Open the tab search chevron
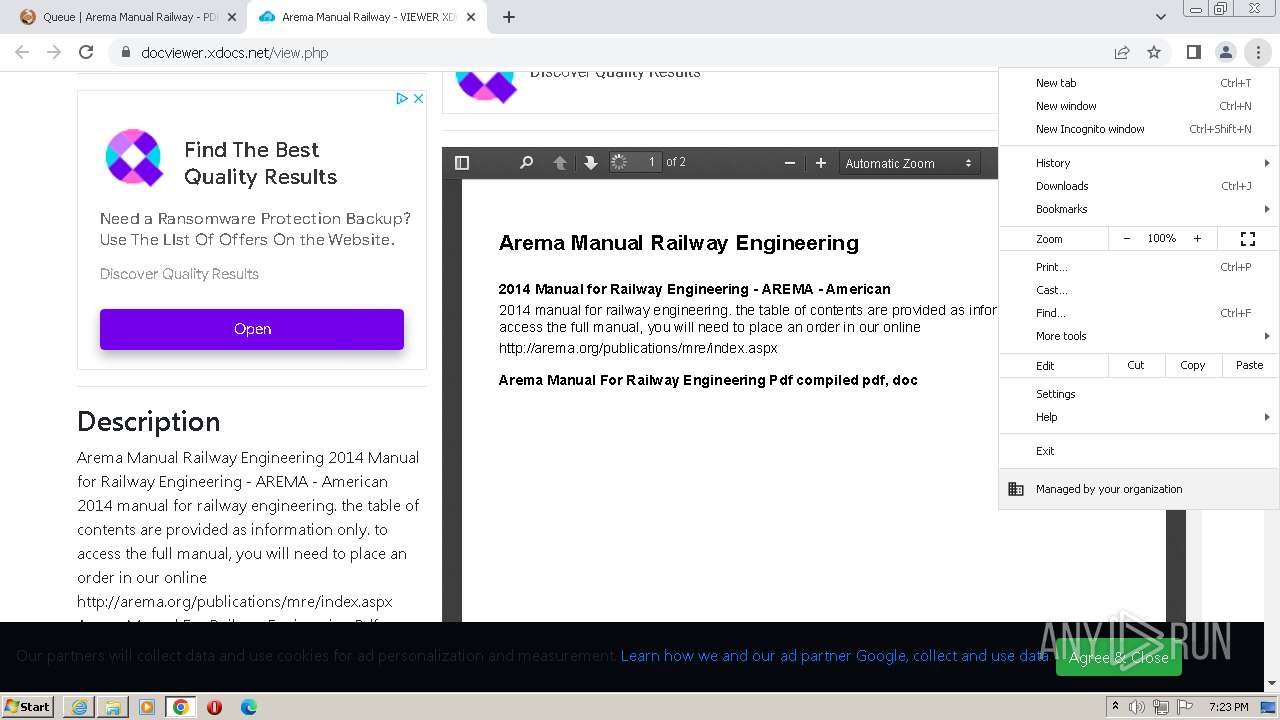 [1160, 17]
